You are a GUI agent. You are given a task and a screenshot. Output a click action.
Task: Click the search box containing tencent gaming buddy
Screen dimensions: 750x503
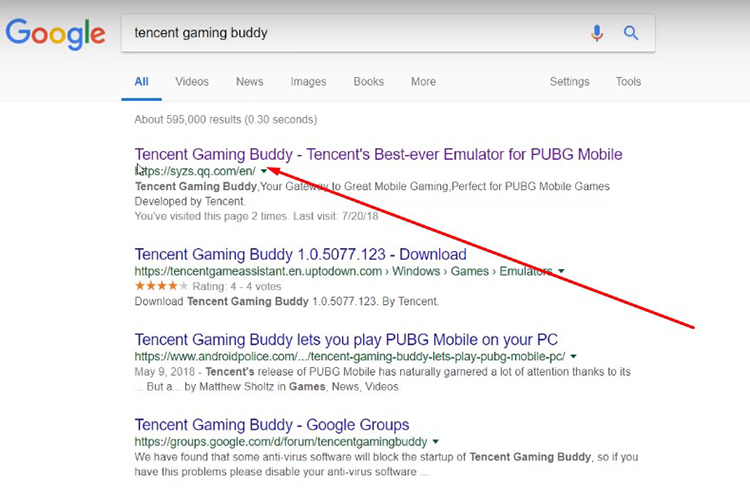pyautogui.click(x=387, y=33)
